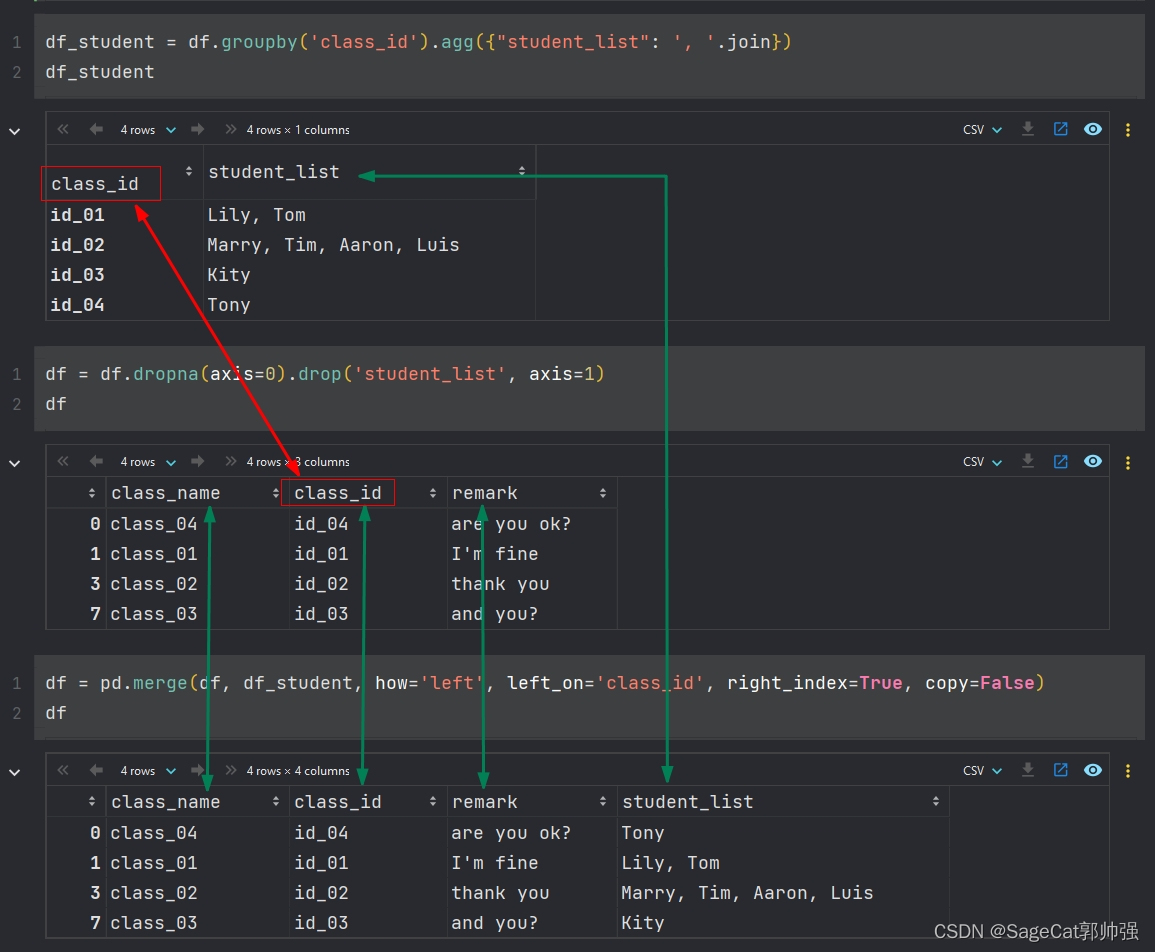The width and height of the screenshot is (1155, 952).
Task: Toggle eye view icon for df_student output
Action: 1093,130
